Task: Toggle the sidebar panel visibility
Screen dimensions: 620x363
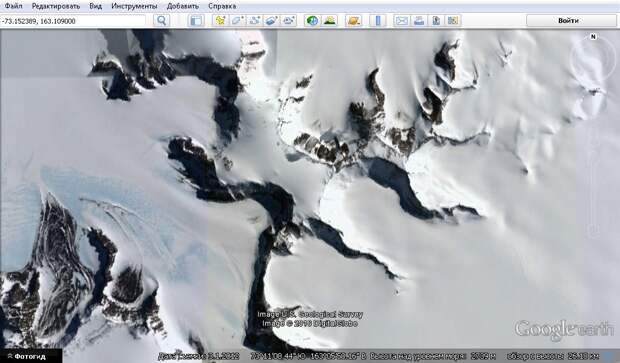Action: click(196, 21)
